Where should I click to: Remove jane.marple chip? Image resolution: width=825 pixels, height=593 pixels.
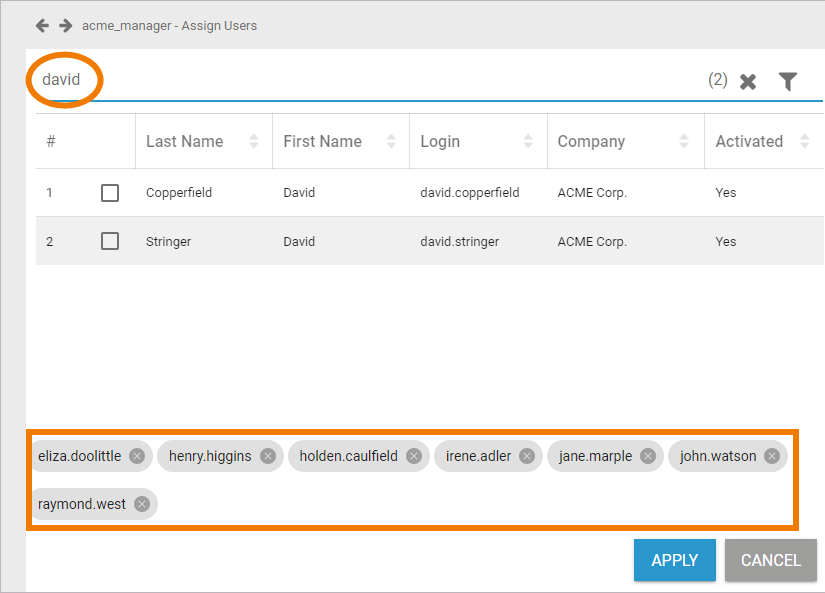648,456
